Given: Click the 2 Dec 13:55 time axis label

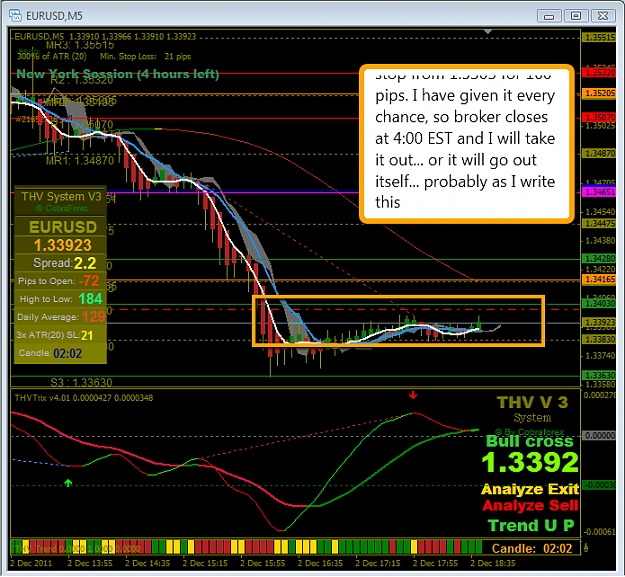Looking at the screenshot, I should click(90, 563).
